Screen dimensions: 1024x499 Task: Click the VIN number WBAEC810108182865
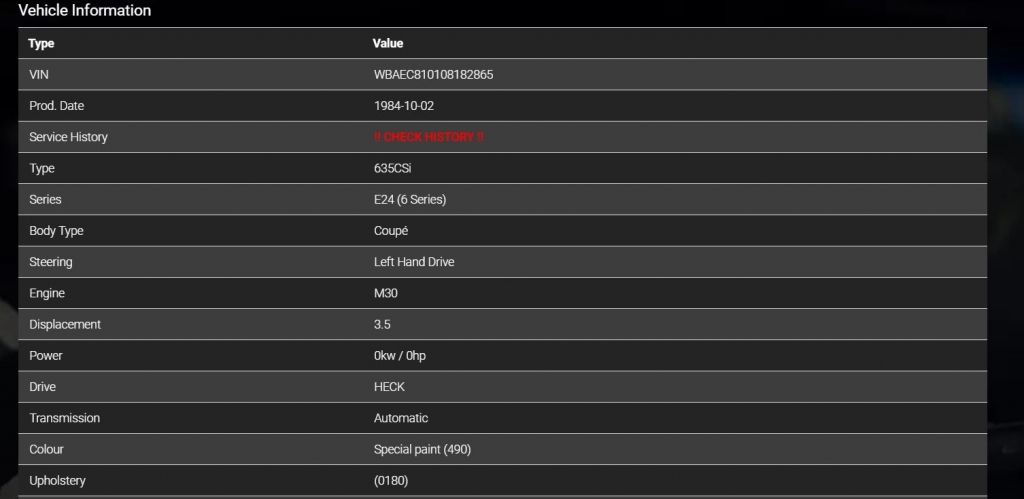(433, 75)
